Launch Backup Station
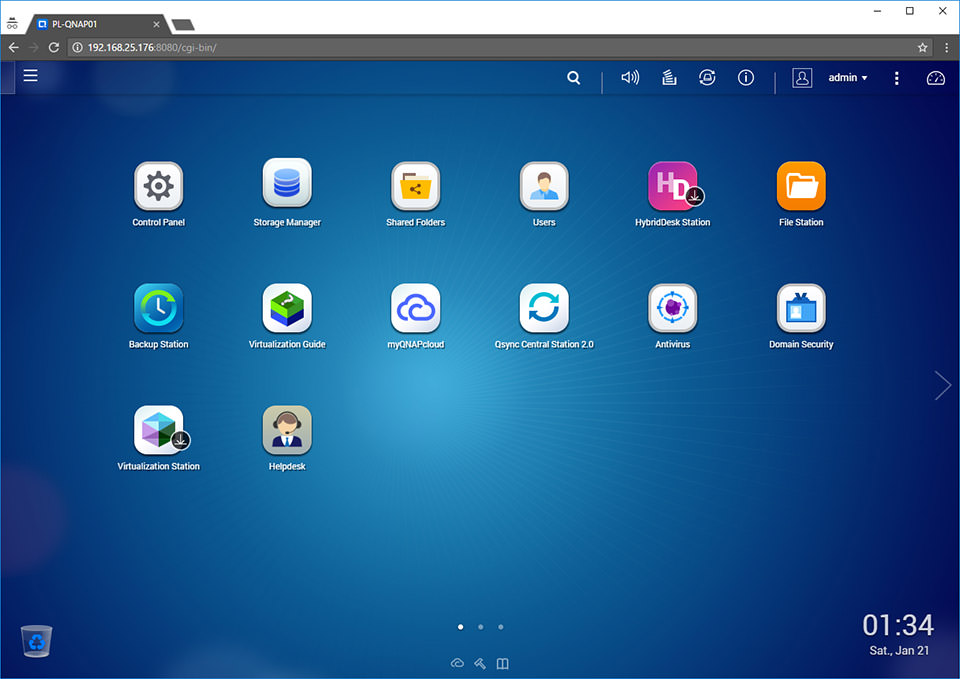This screenshot has height=679, width=960. (x=159, y=307)
